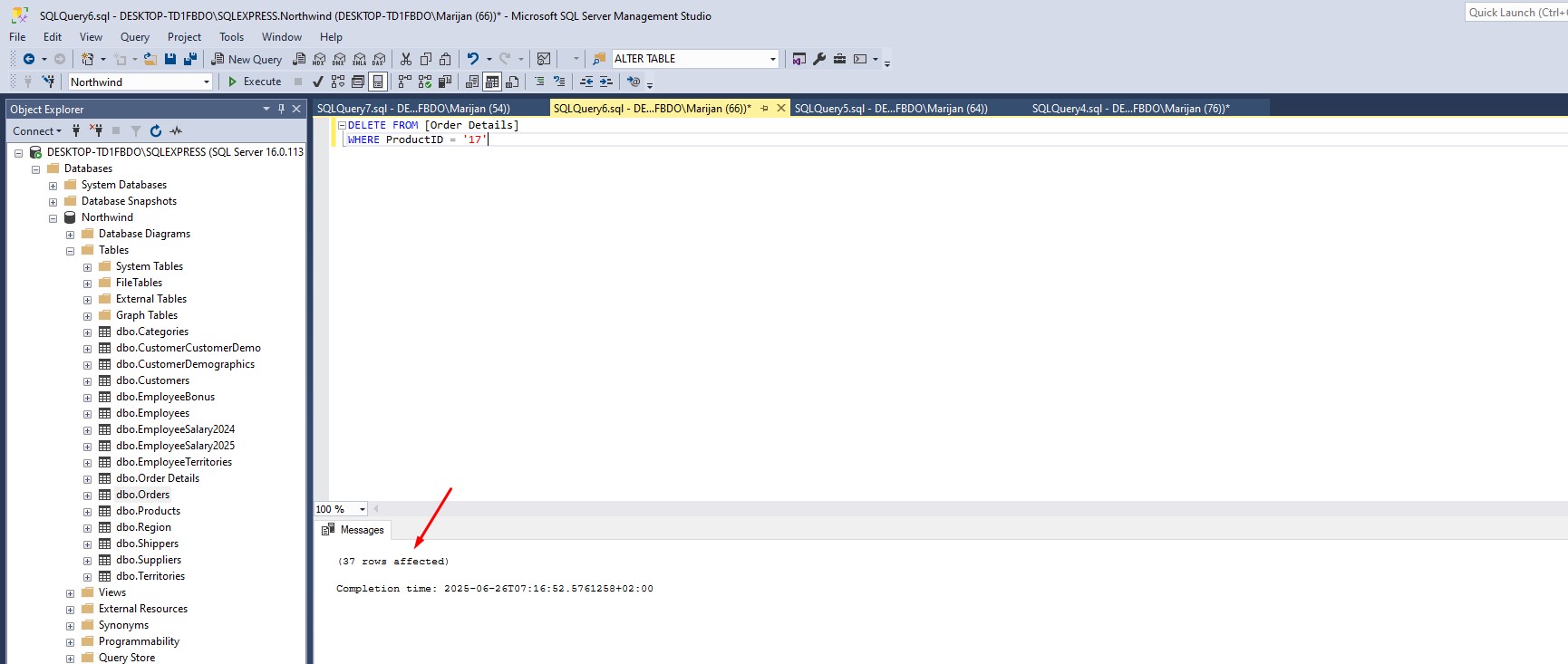
Task: Open a new XMLA query
Action: click(x=359, y=59)
